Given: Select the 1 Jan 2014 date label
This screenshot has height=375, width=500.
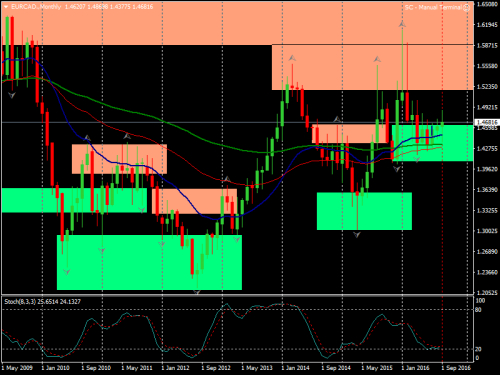Looking at the screenshot, I should tap(295, 368).
